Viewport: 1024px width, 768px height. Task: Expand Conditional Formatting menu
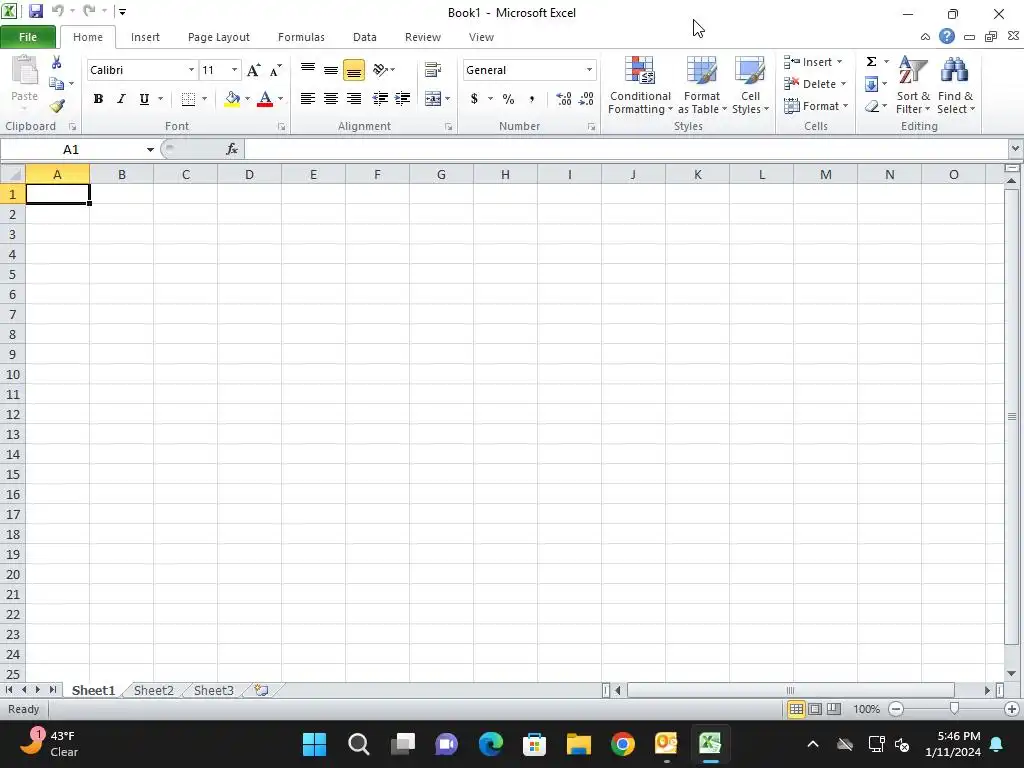click(640, 85)
